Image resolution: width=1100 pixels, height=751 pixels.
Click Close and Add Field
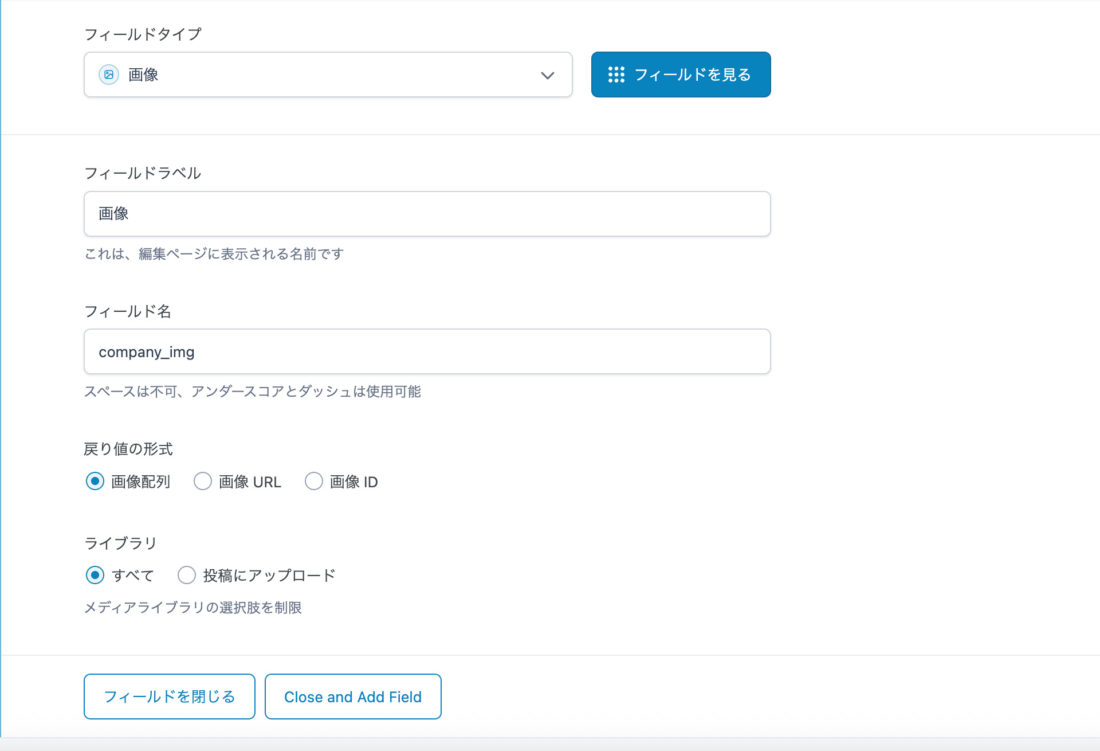coord(353,696)
